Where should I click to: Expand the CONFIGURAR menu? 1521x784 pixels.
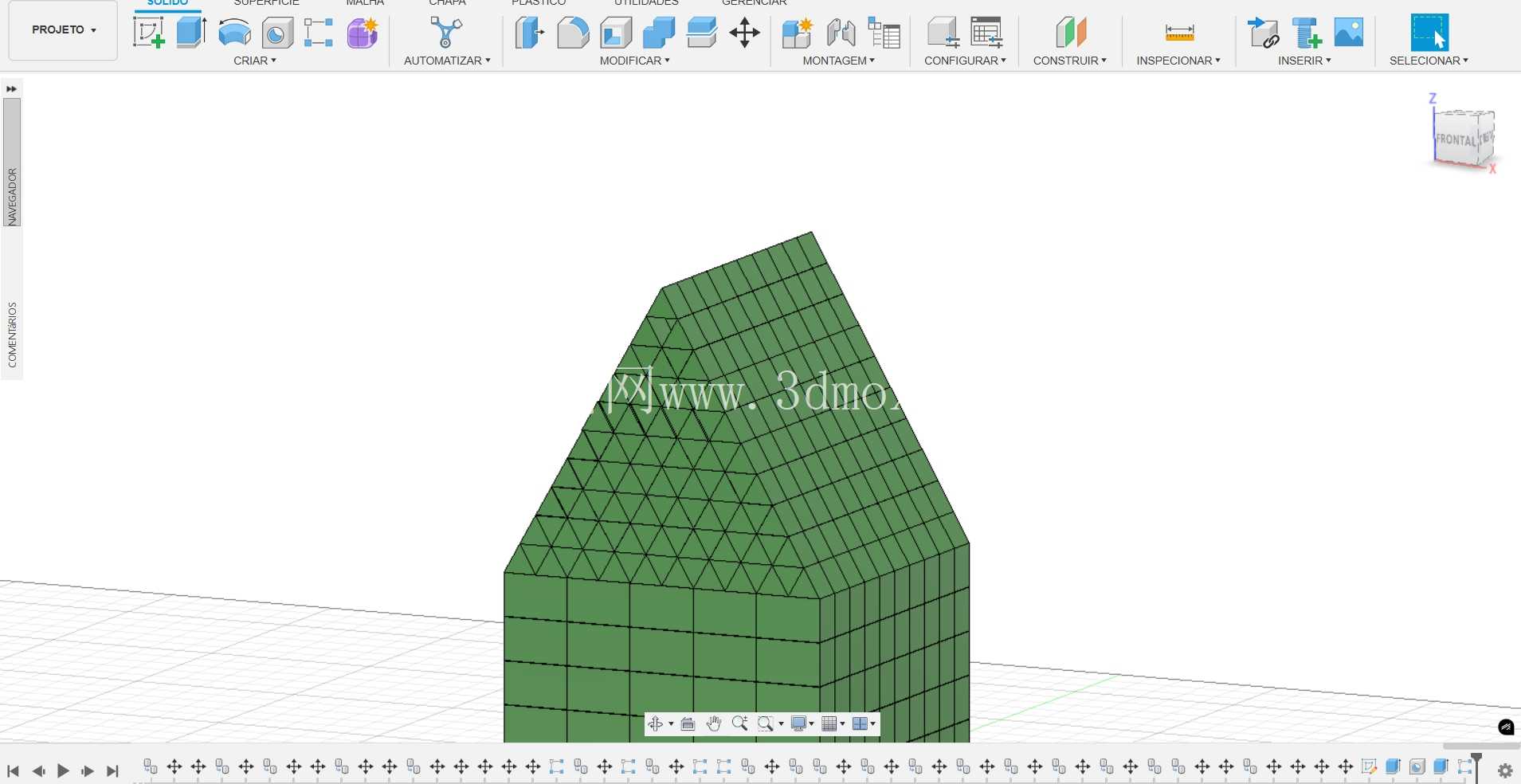(966, 61)
